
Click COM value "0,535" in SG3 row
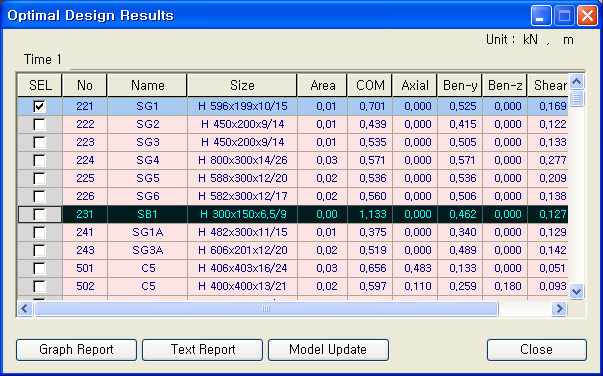(x=370, y=142)
